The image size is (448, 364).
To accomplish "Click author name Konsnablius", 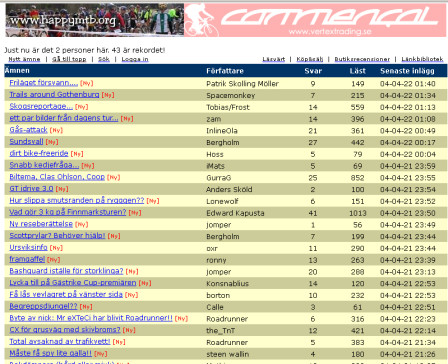I will 227,284.
